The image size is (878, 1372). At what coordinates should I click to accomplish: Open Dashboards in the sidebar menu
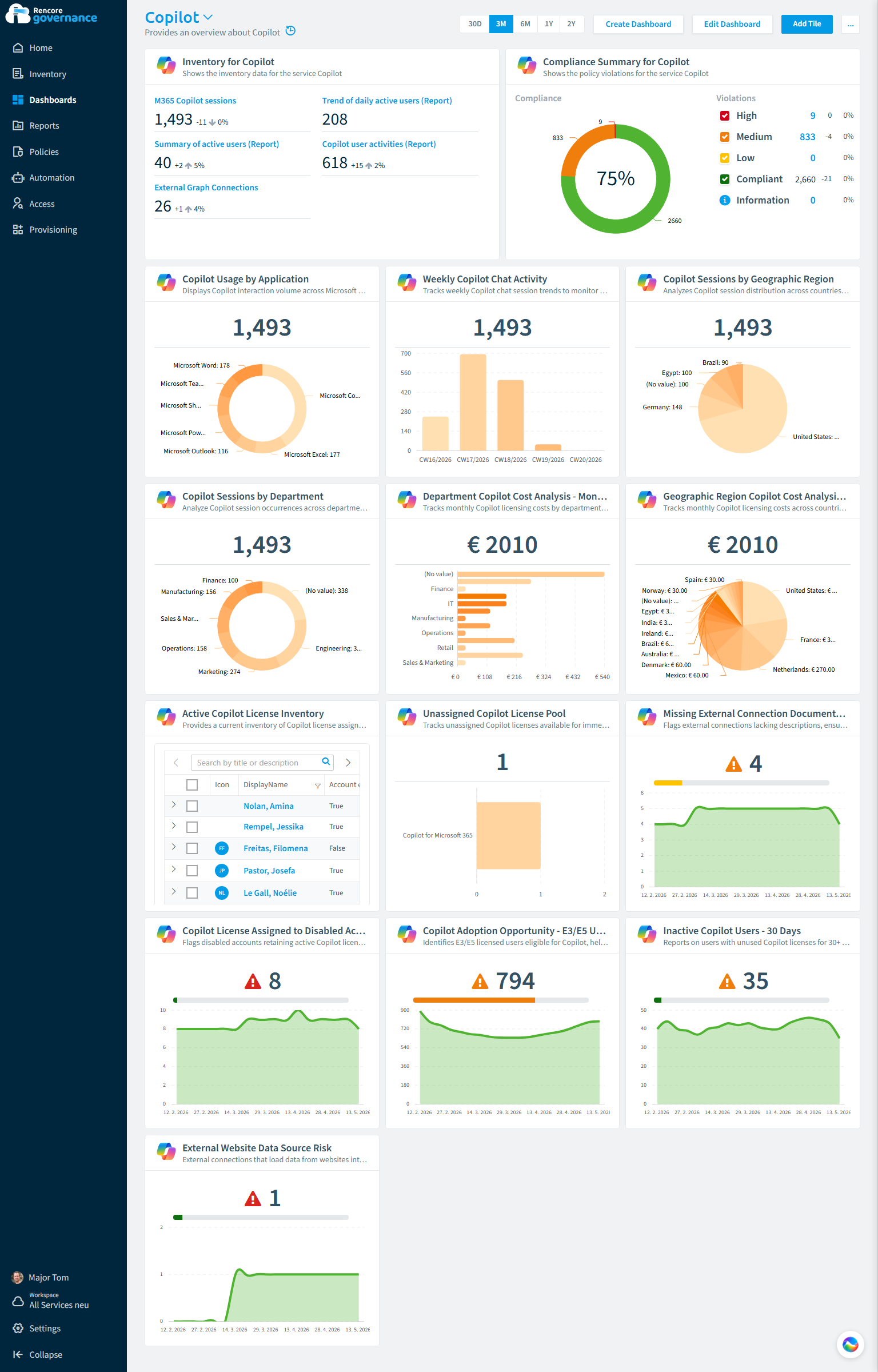pos(53,100)
